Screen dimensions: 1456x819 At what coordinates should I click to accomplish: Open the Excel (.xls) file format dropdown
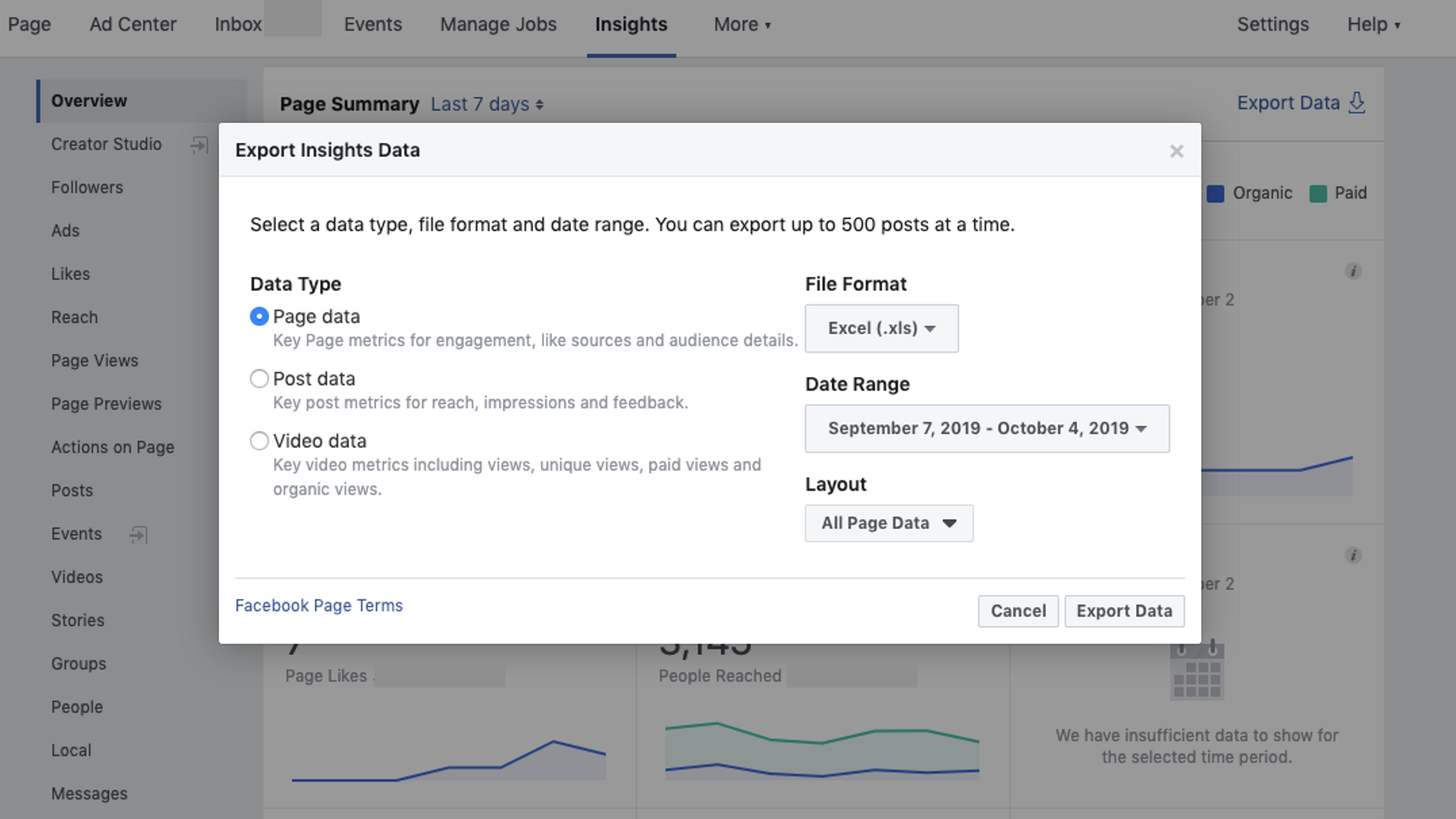(x=881, y=328)
